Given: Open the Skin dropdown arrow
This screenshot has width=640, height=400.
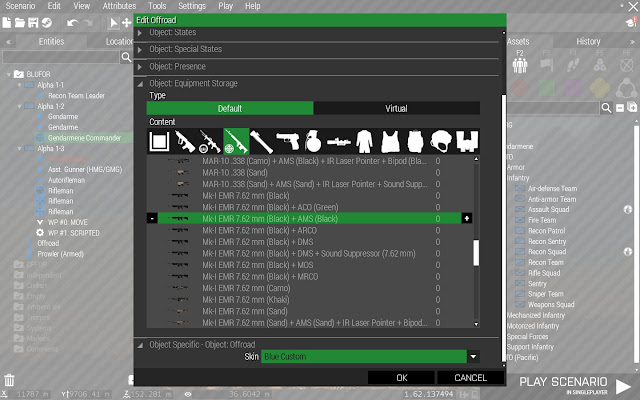Looking at the screenshot, I should pyautogui.click(x=473, y=357).
